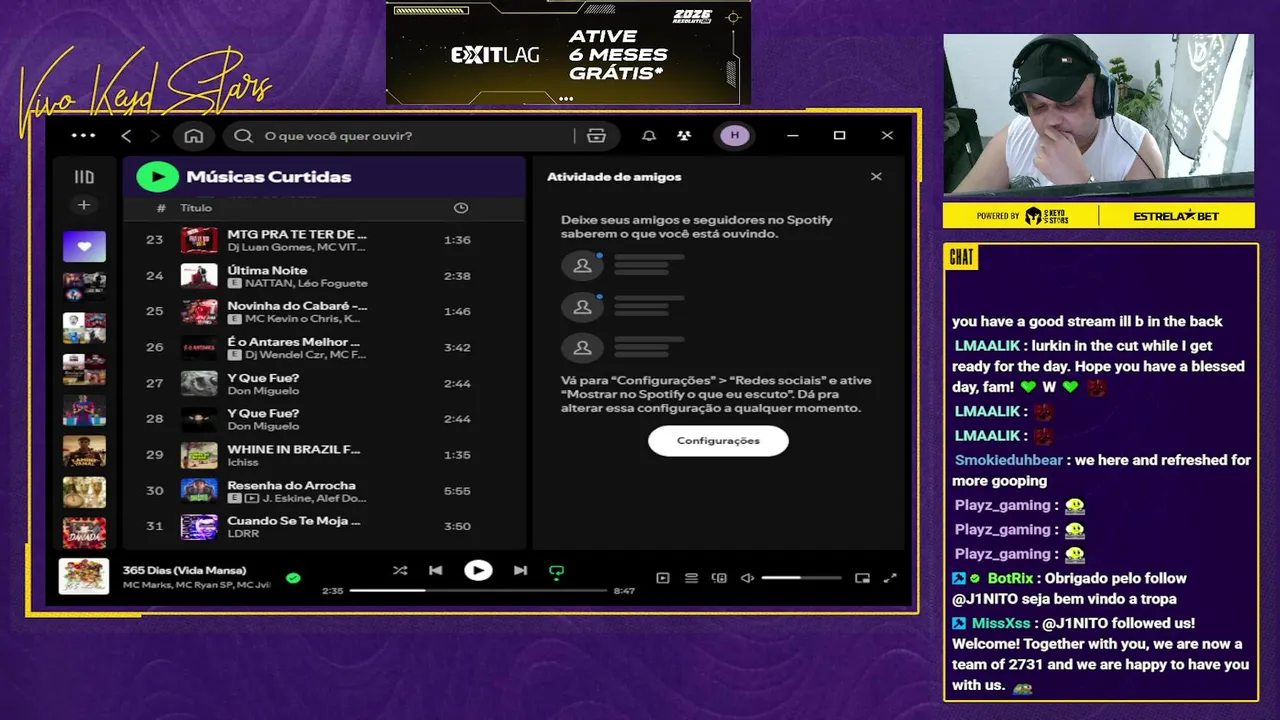Click the duration 3:42 of row 26
Screen dimensions: 1280x720
(457, 347)
